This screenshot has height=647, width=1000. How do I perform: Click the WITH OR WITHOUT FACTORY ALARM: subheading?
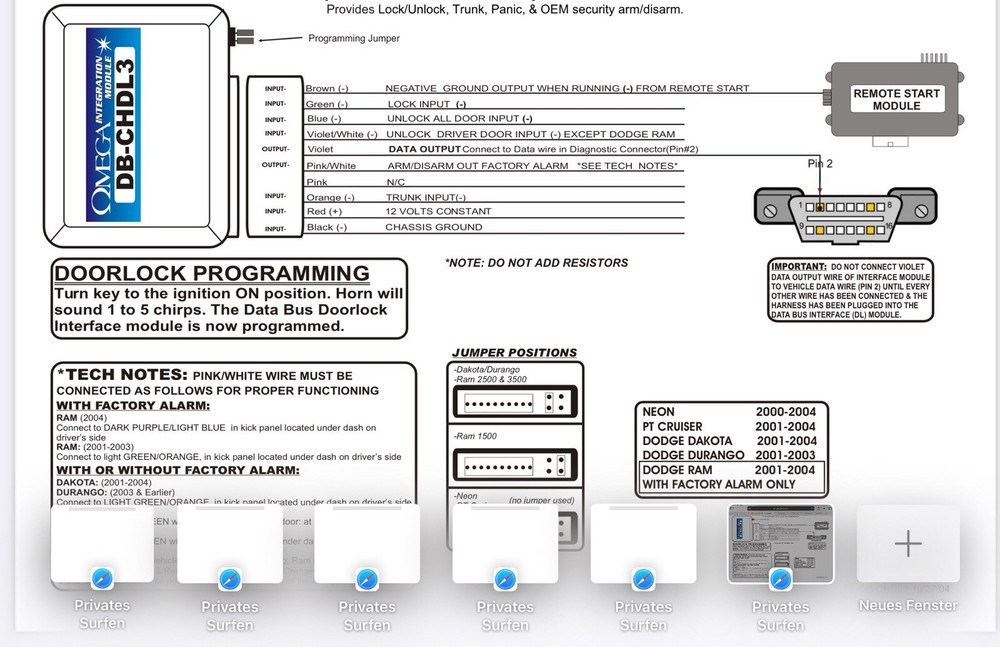tap(178, 470)
